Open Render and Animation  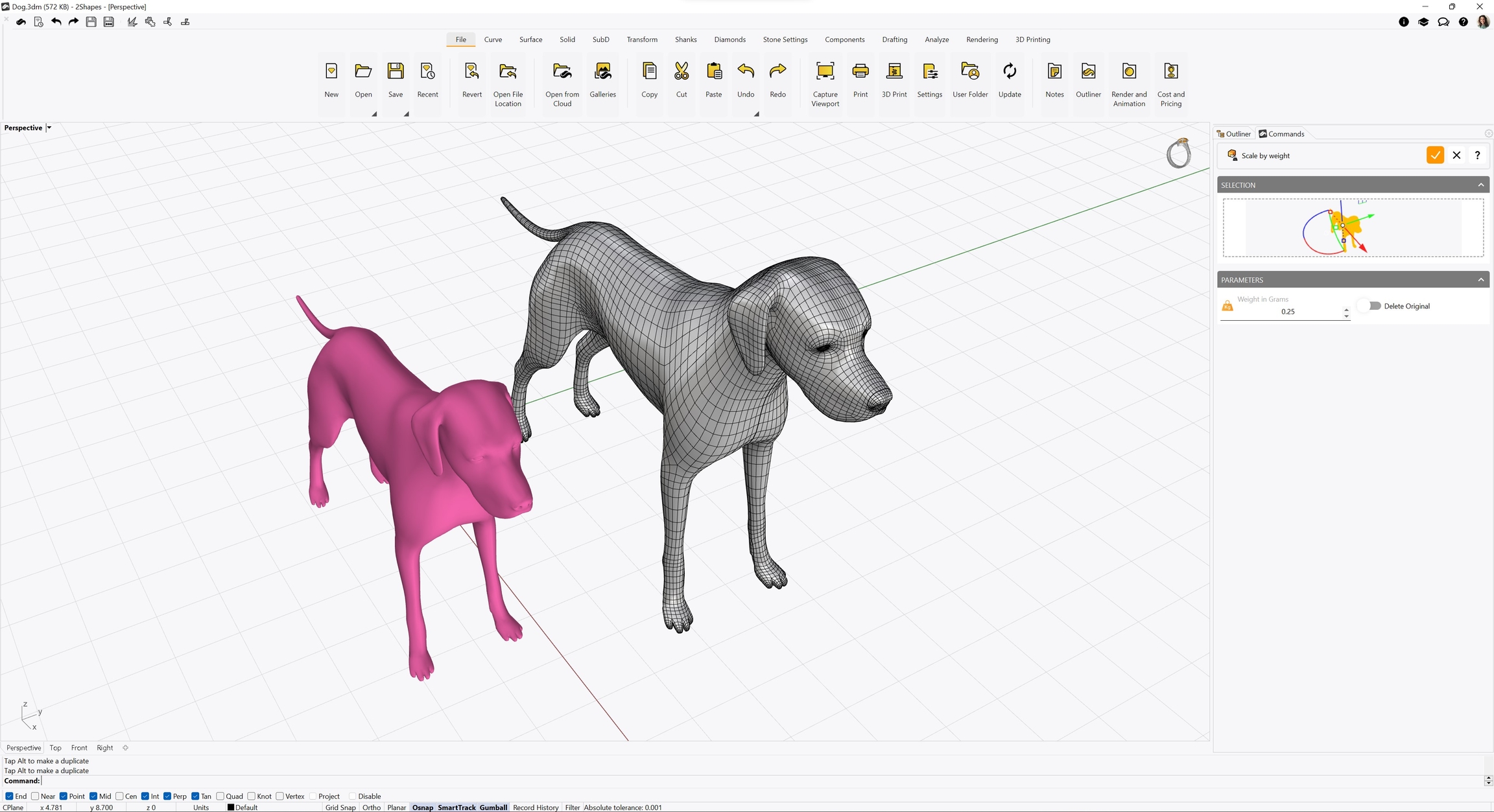pyautogui.click(x=1129, y=71)
